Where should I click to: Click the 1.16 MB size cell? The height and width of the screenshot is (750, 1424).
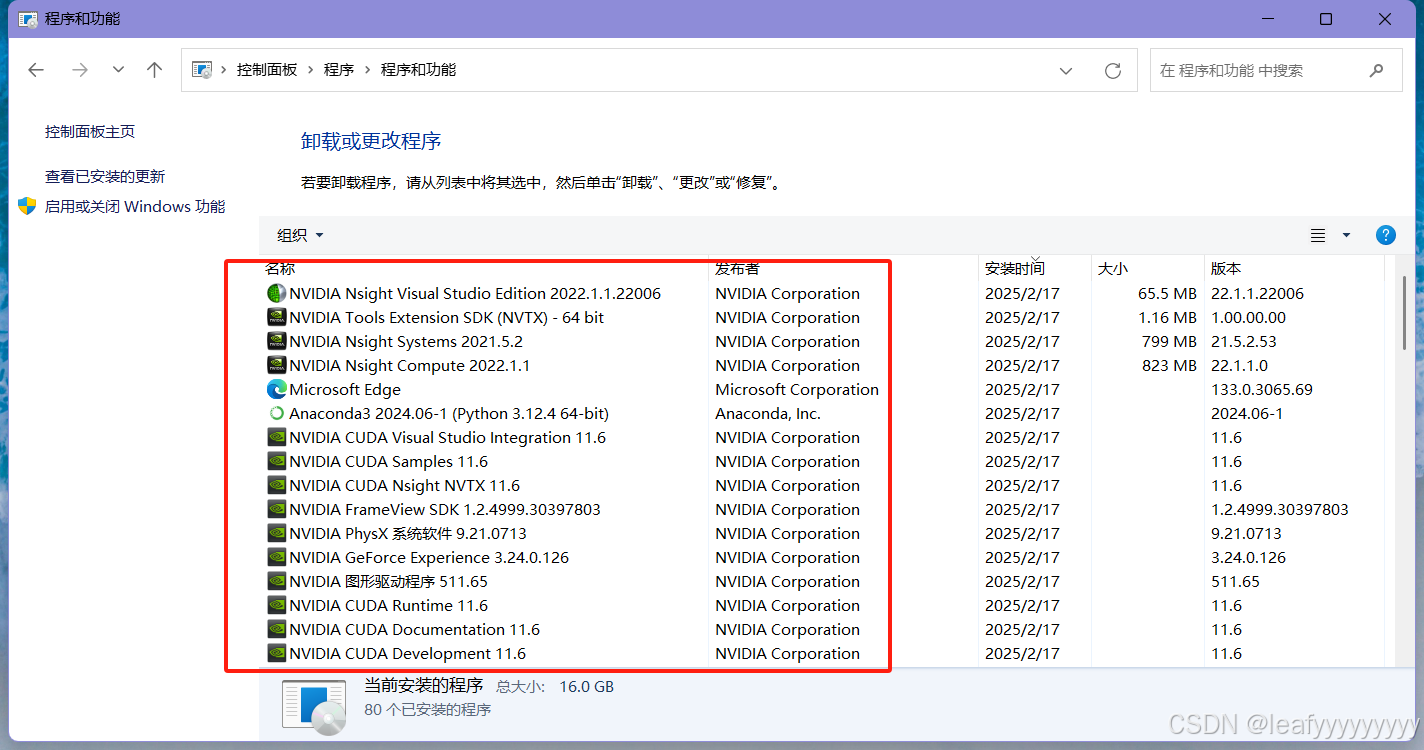(1167, 317)
